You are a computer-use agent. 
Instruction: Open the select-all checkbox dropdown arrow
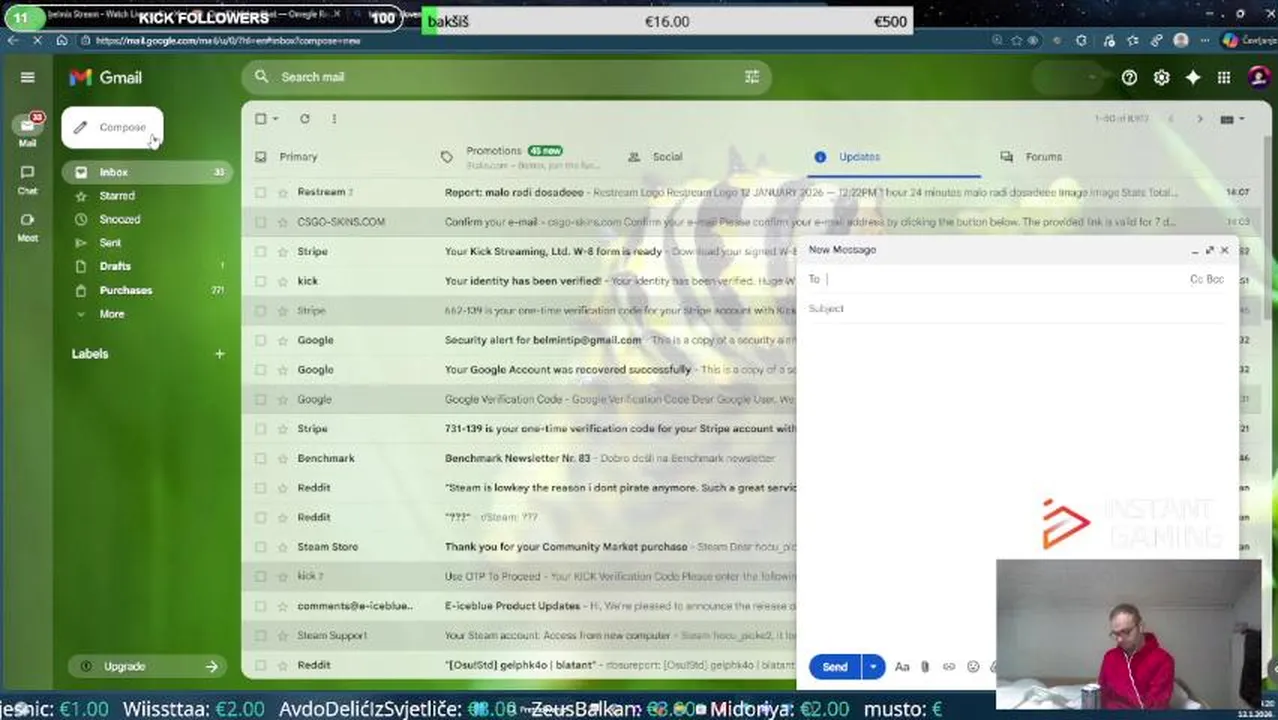pyautogui.click(x=277, y=119)
